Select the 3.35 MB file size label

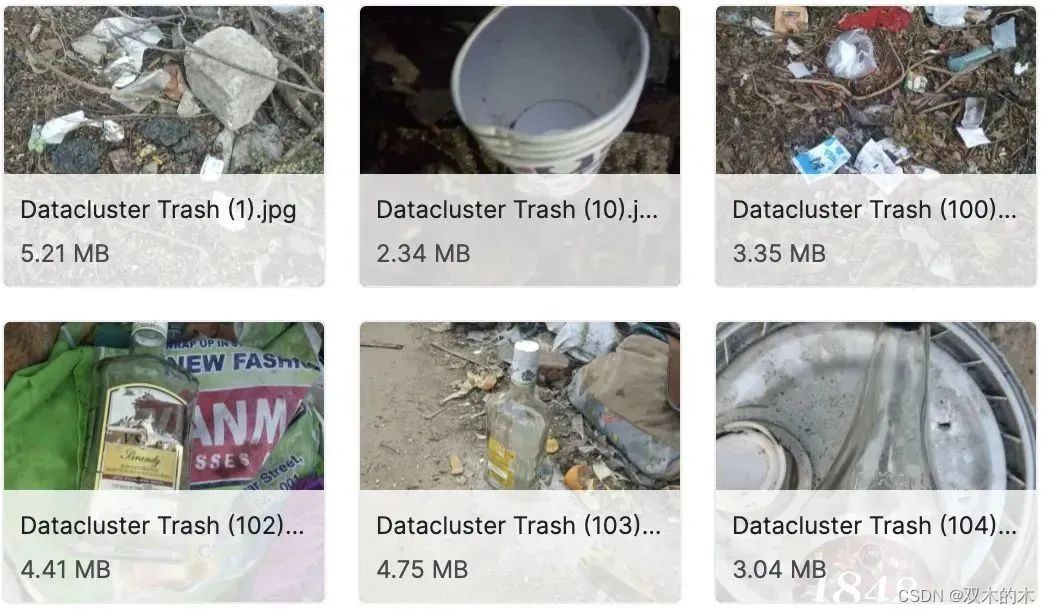779,254
